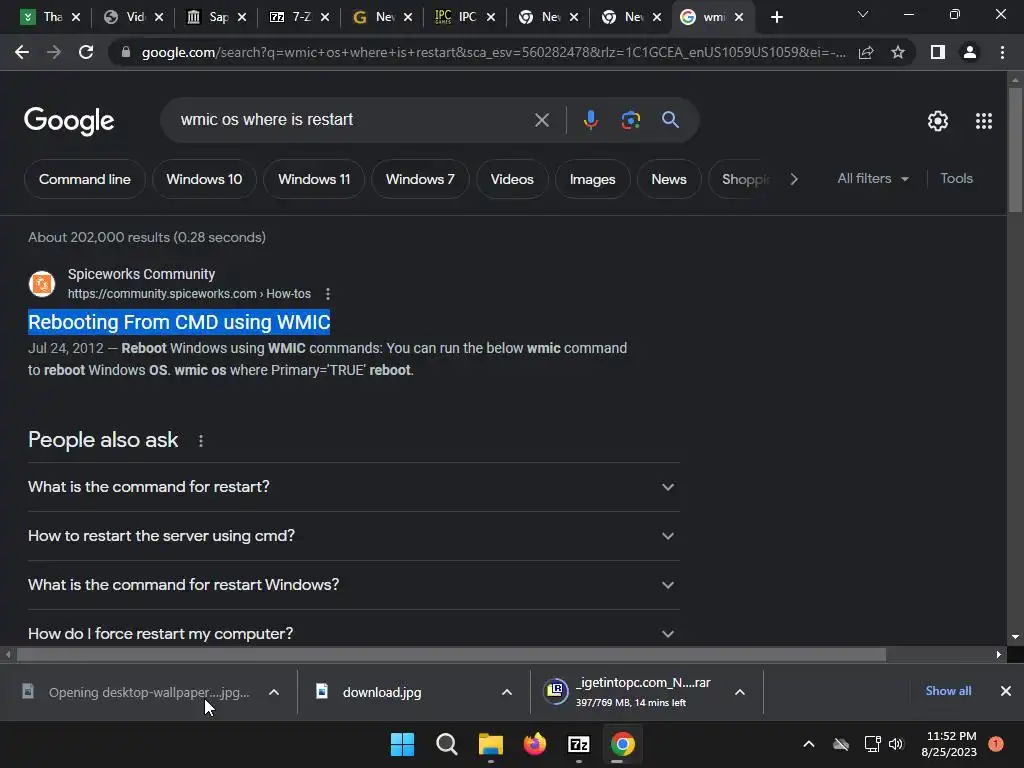Open the All filters dropdown
Screen dimensions: 1024x768
coord(873,179)
